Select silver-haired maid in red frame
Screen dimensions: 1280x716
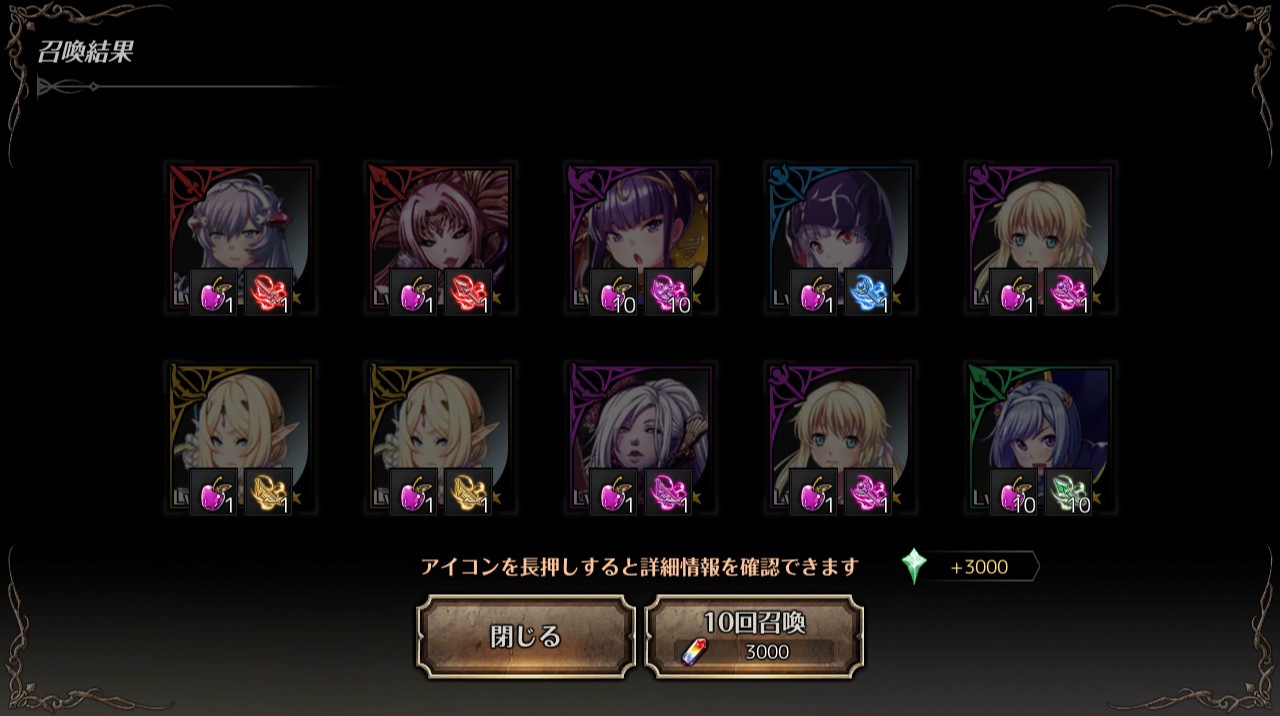coord(240,239)
